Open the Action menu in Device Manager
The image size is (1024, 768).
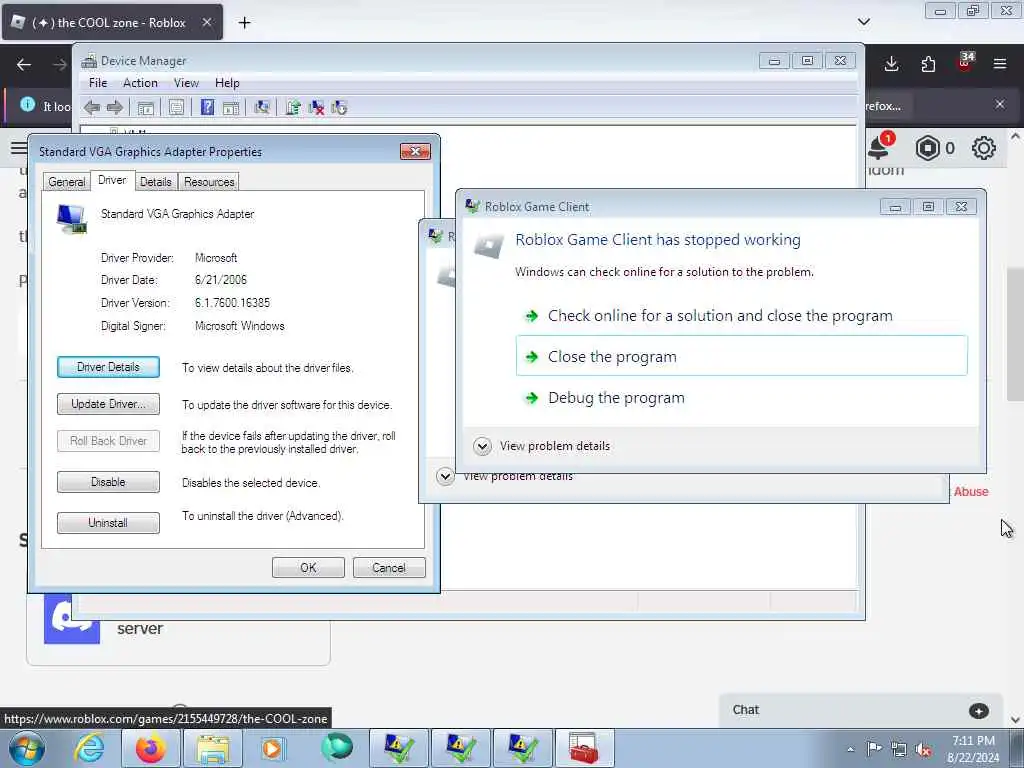(140, 83)
